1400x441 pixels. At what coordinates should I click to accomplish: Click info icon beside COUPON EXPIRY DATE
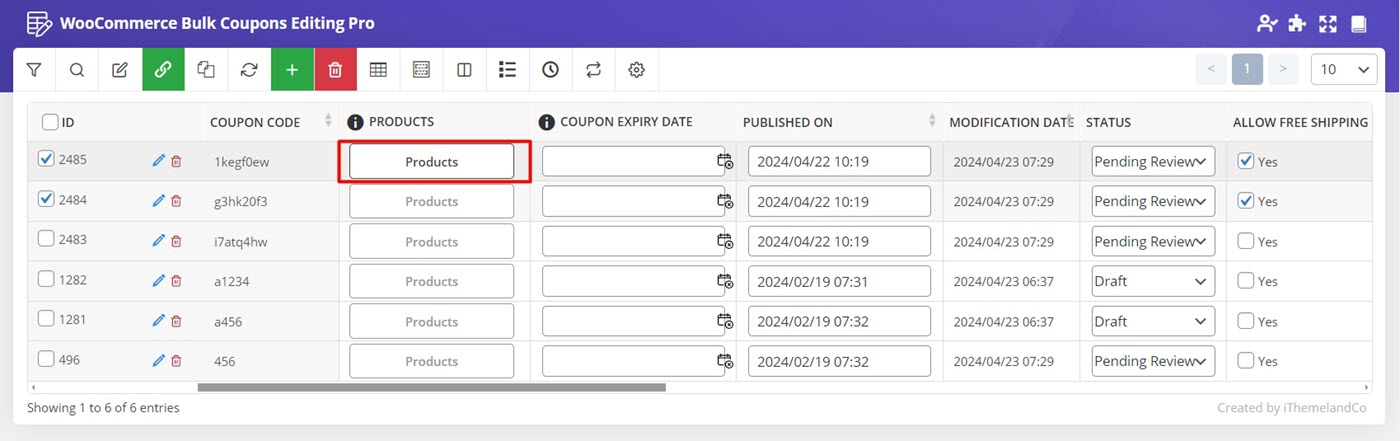tap(546, 122)
